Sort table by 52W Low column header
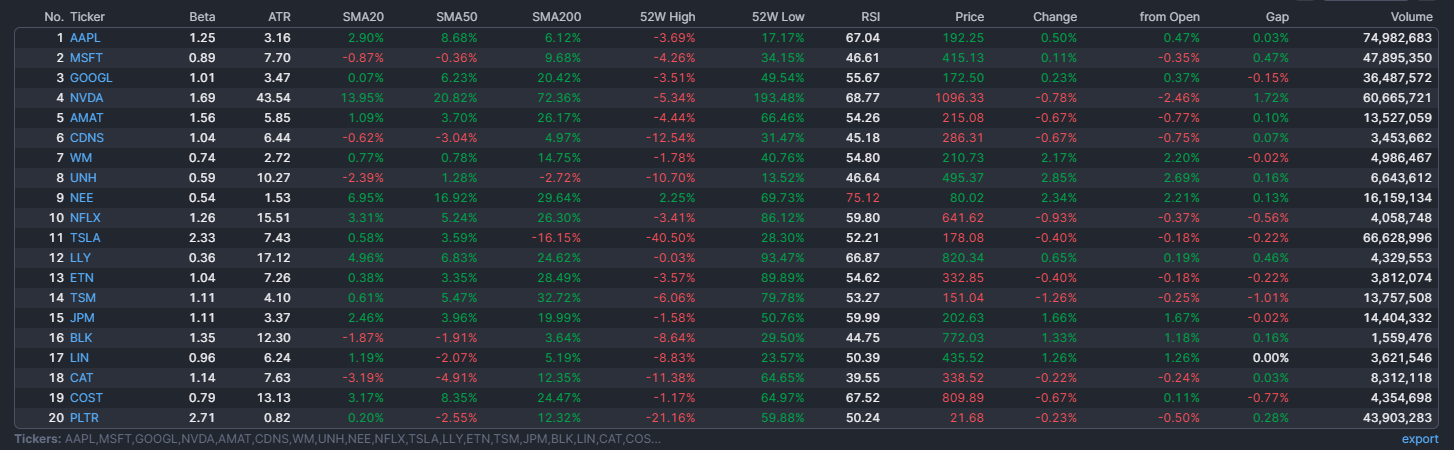Screen dimensions: 1454x450 [779, 17]
